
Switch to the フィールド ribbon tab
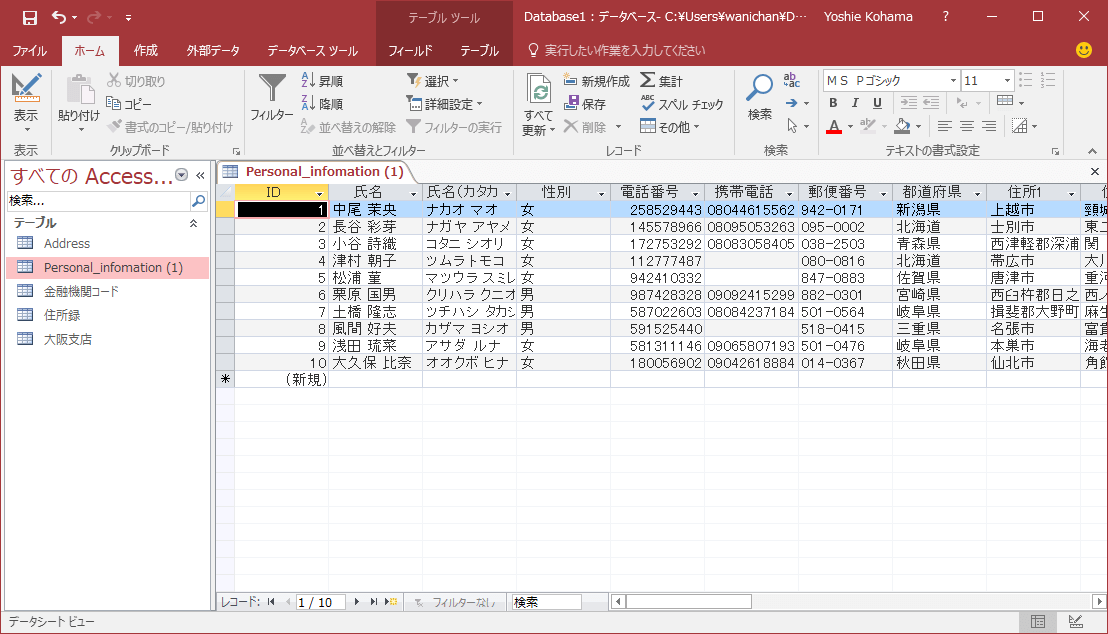tap(410, 50)
